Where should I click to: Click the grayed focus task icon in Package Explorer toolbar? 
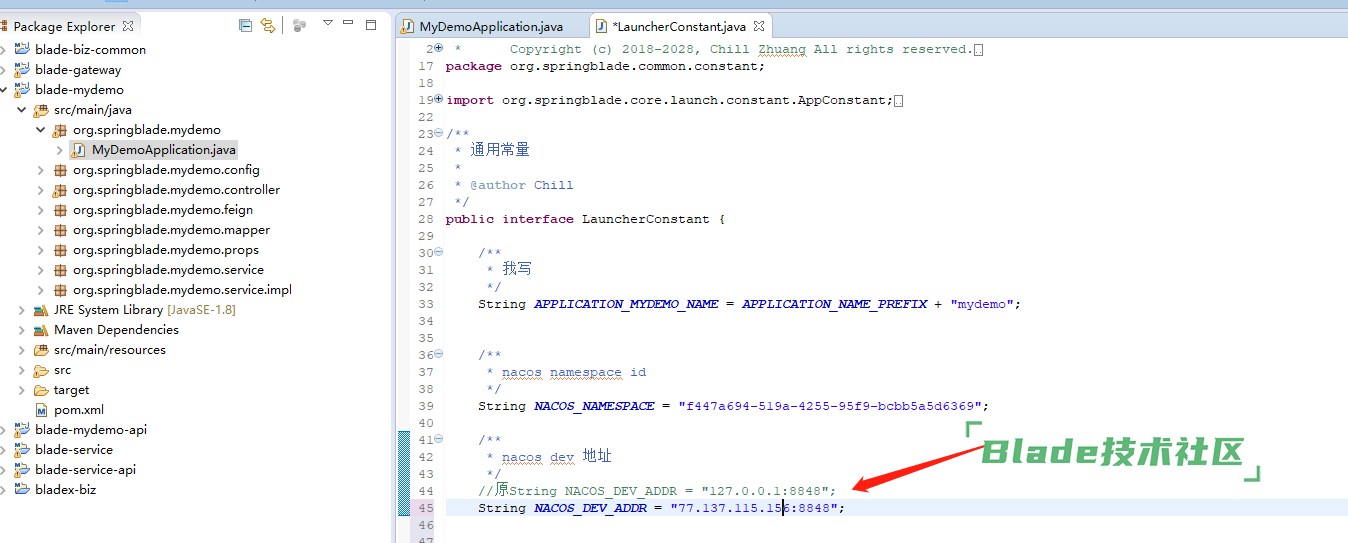click(299, 25)
